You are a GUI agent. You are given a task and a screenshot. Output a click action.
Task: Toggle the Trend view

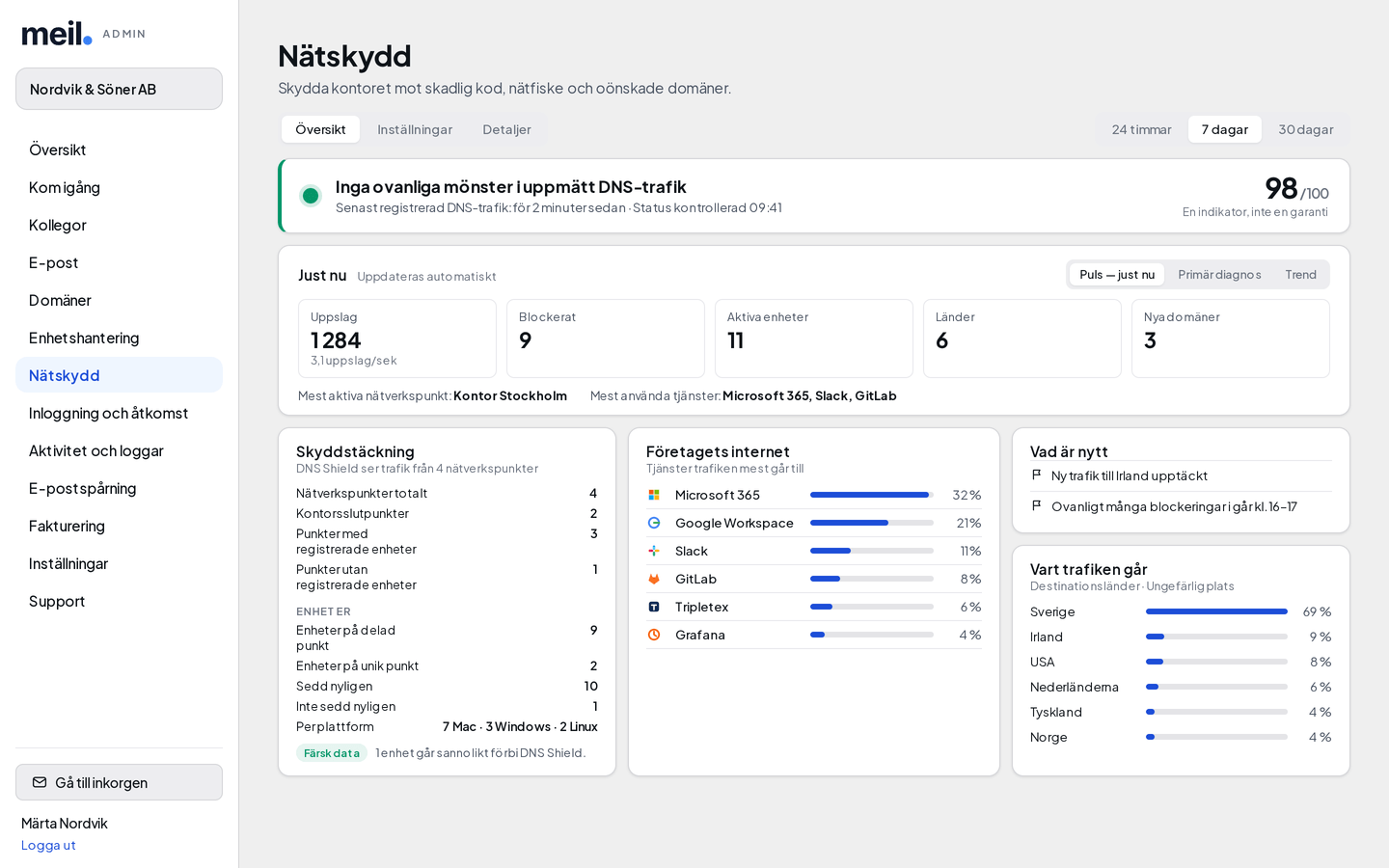tap(1300, 275)
